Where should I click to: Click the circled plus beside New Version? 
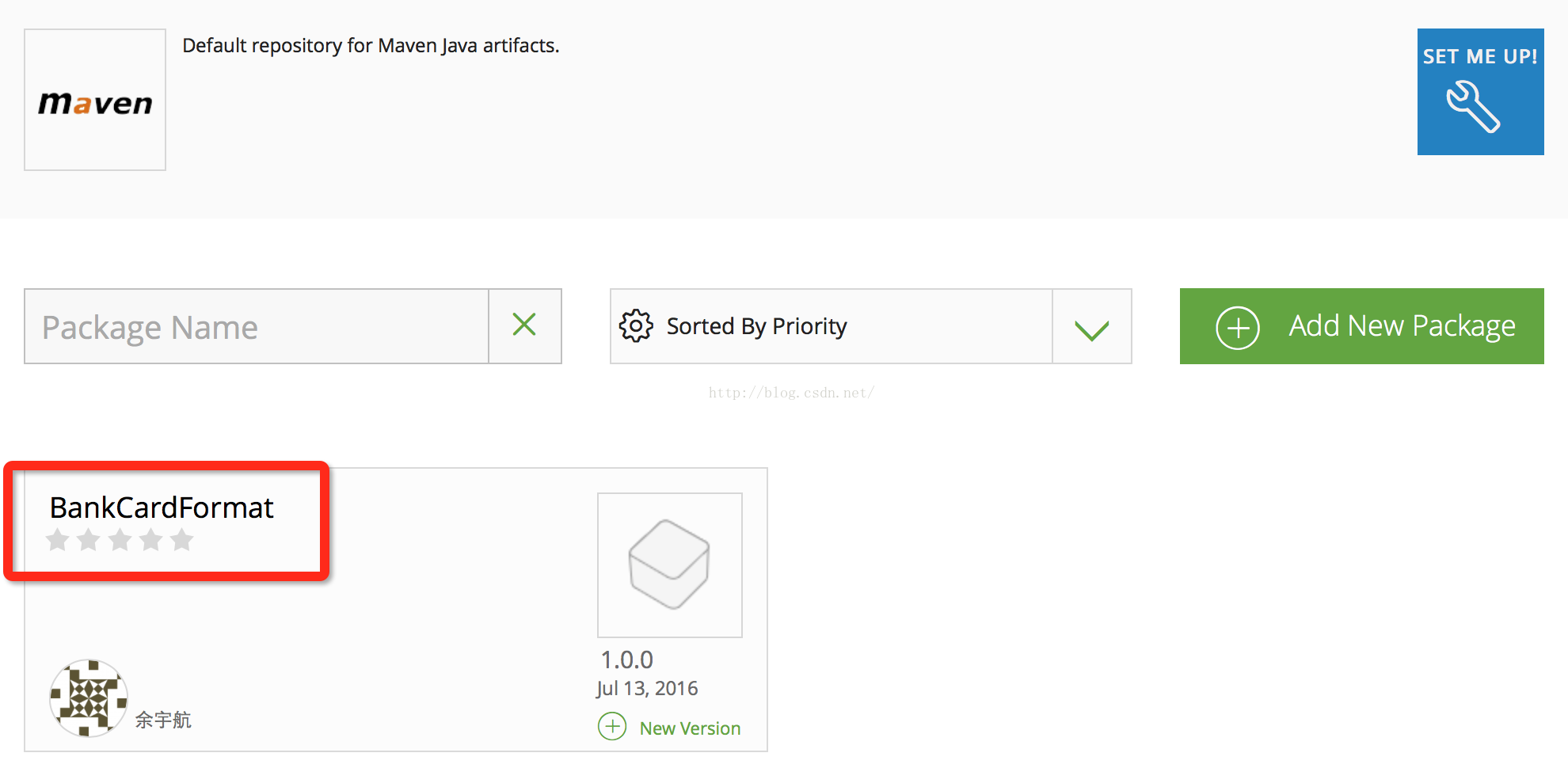click(x=612, y=726)
